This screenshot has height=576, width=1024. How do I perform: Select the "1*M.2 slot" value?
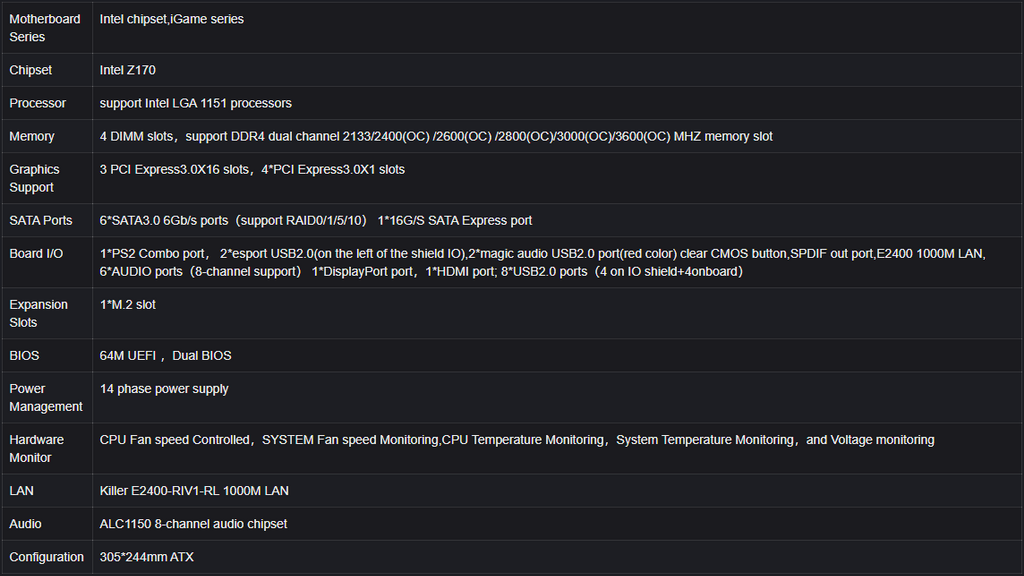pos(127,304)
